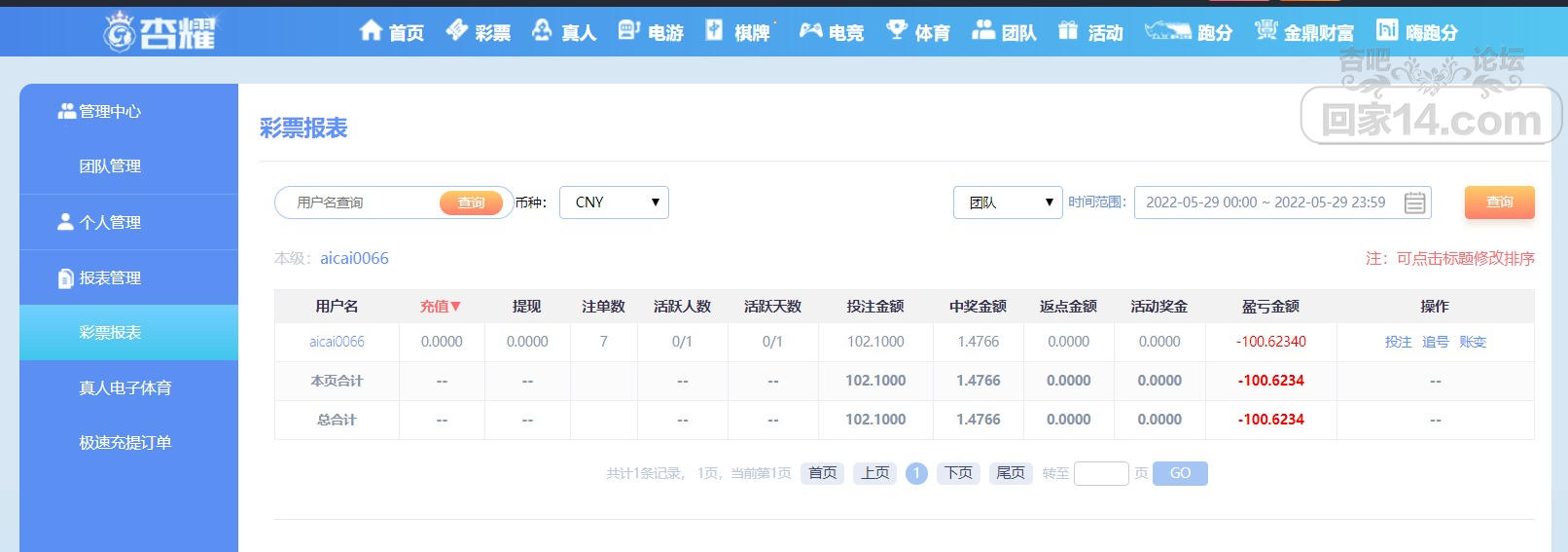Click the 尾页 pagination button
The image size is (1568, 552).
pos(1011,473)
